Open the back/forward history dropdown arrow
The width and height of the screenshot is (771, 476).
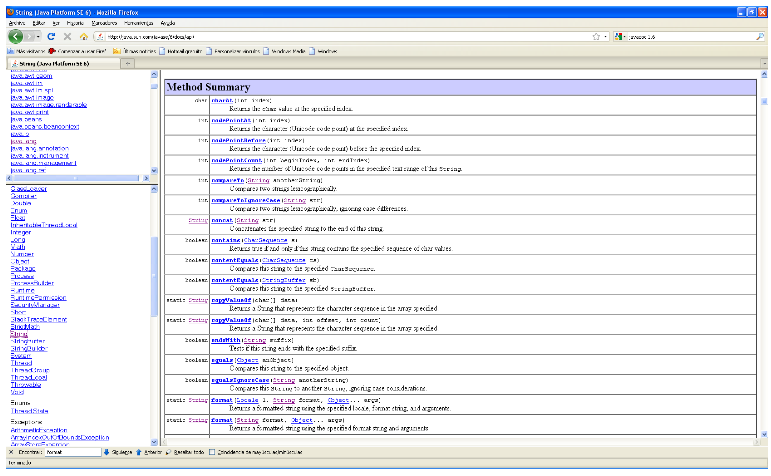[x=37, y=35]
